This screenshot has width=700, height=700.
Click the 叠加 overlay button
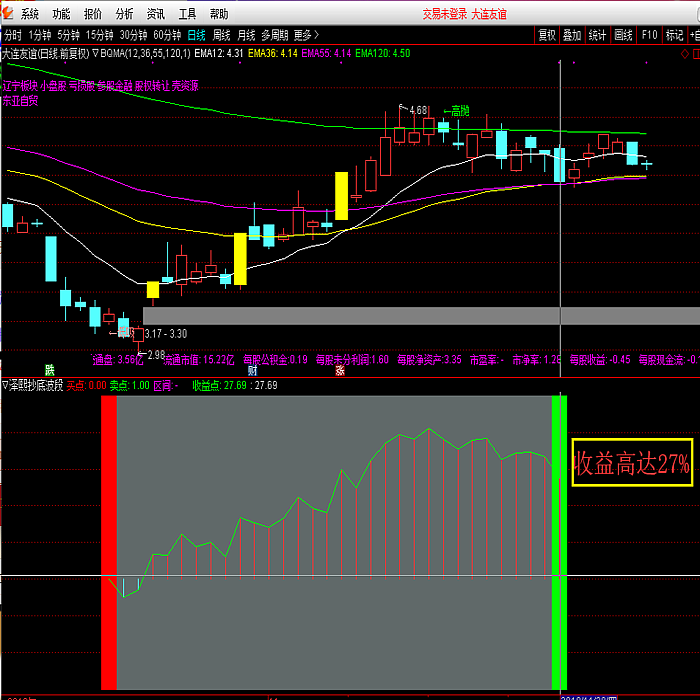(x=572, y=35)
